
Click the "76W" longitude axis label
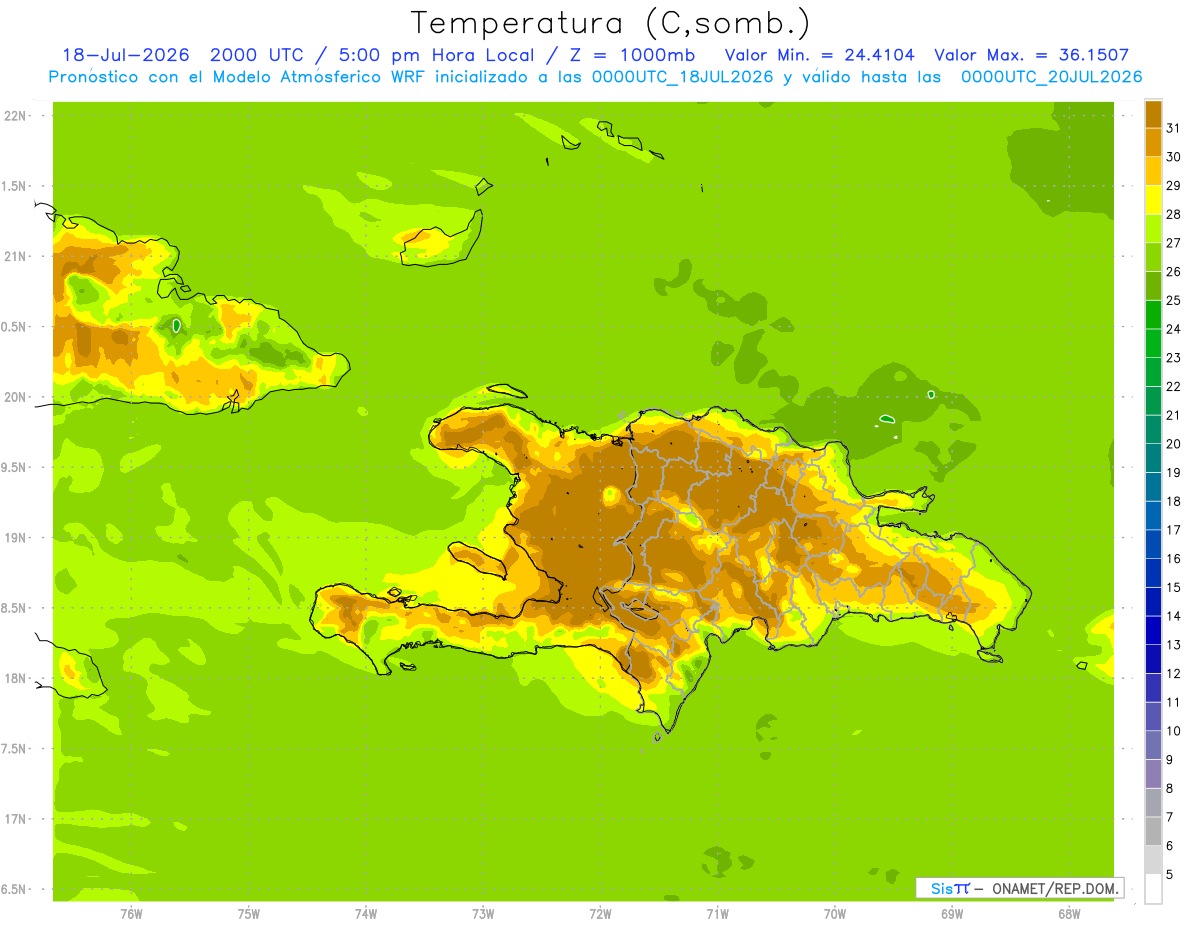[x=131, y=914]
